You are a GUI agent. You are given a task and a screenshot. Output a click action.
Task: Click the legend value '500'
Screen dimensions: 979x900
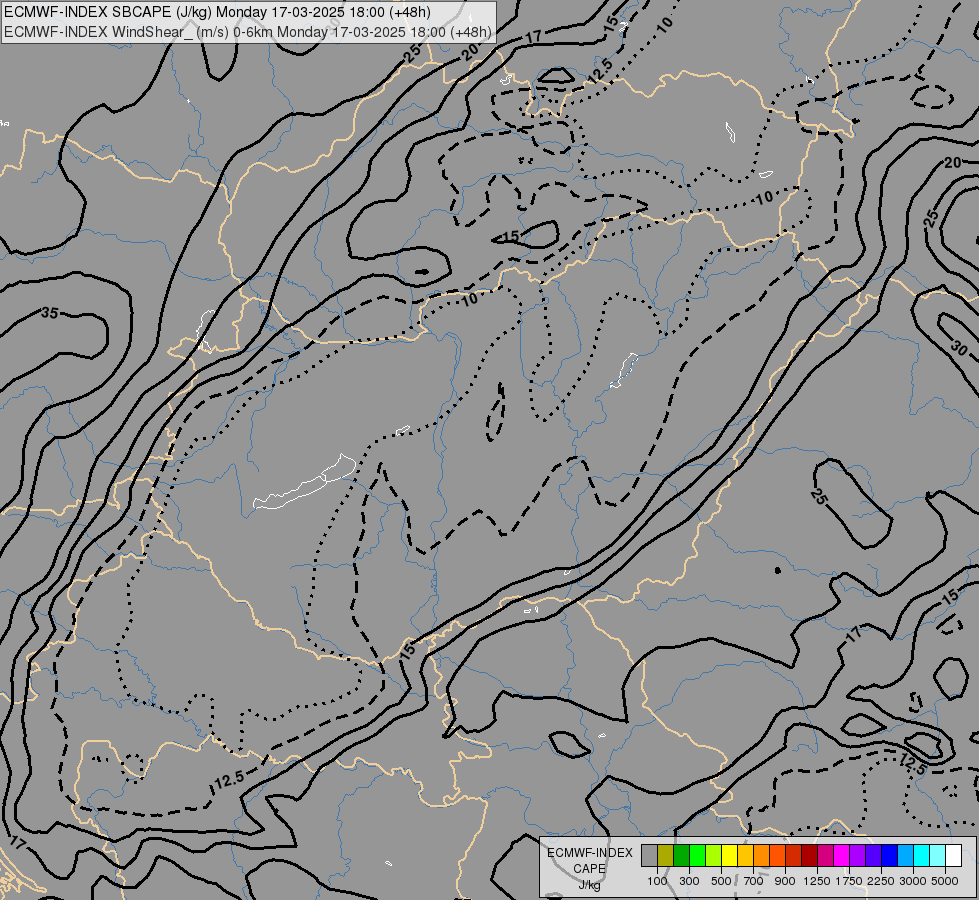click(x=721, y=881)
